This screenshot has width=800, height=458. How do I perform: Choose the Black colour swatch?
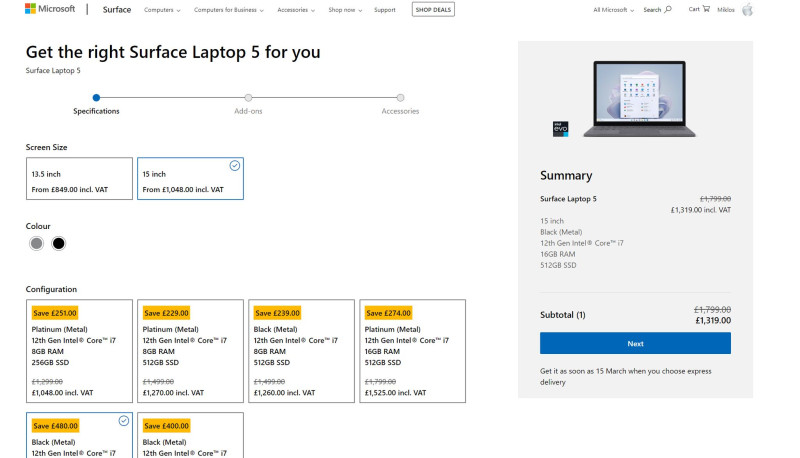coord(59,243)
